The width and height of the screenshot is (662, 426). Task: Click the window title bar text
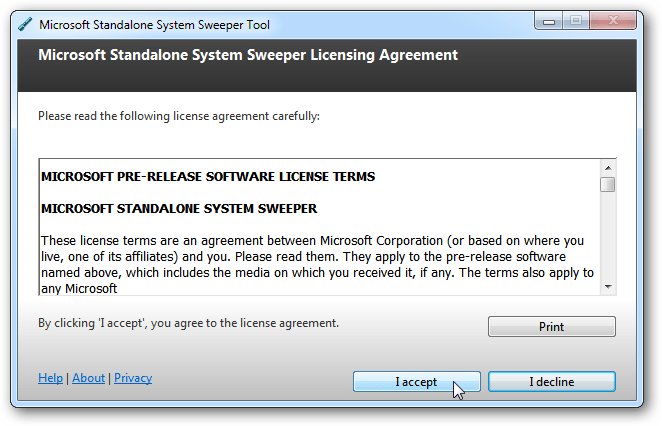pyautogui.click(x=154, y=25)
